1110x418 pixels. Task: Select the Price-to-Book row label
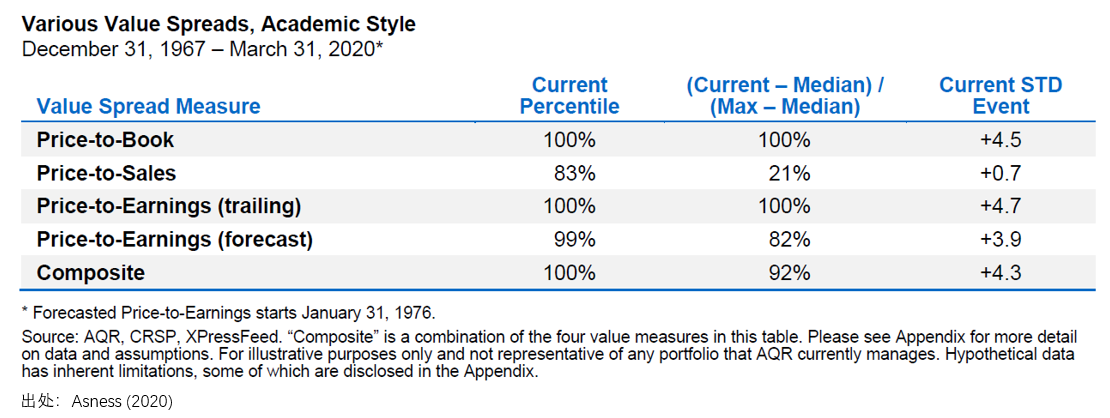[105, 140]
